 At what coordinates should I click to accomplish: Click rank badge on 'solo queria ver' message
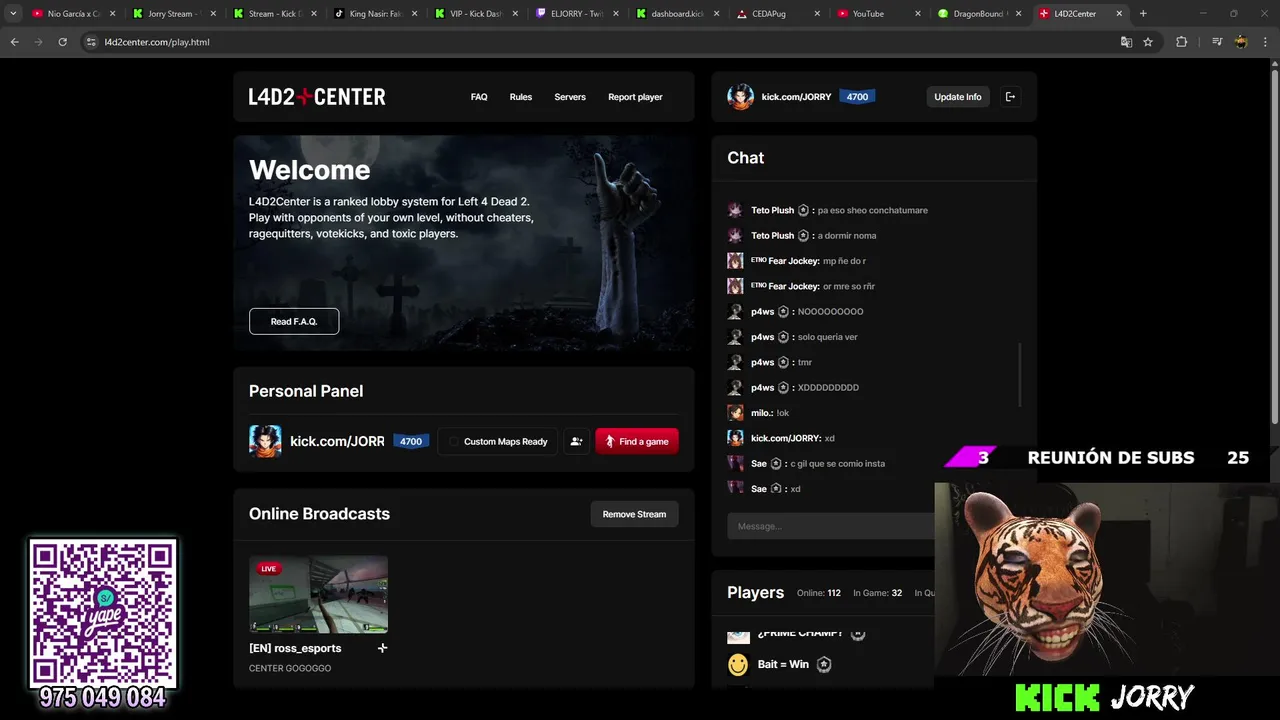[783, 337]
